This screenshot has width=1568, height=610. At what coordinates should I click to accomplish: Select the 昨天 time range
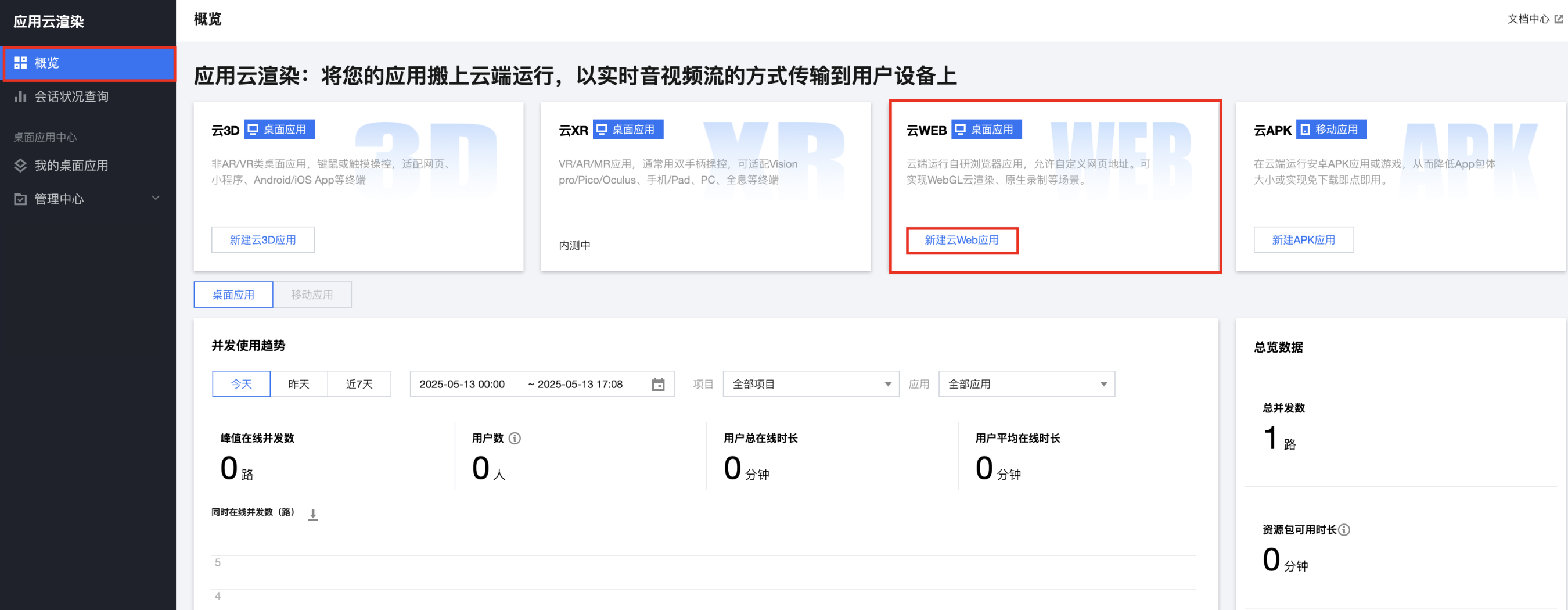point(299,384)
